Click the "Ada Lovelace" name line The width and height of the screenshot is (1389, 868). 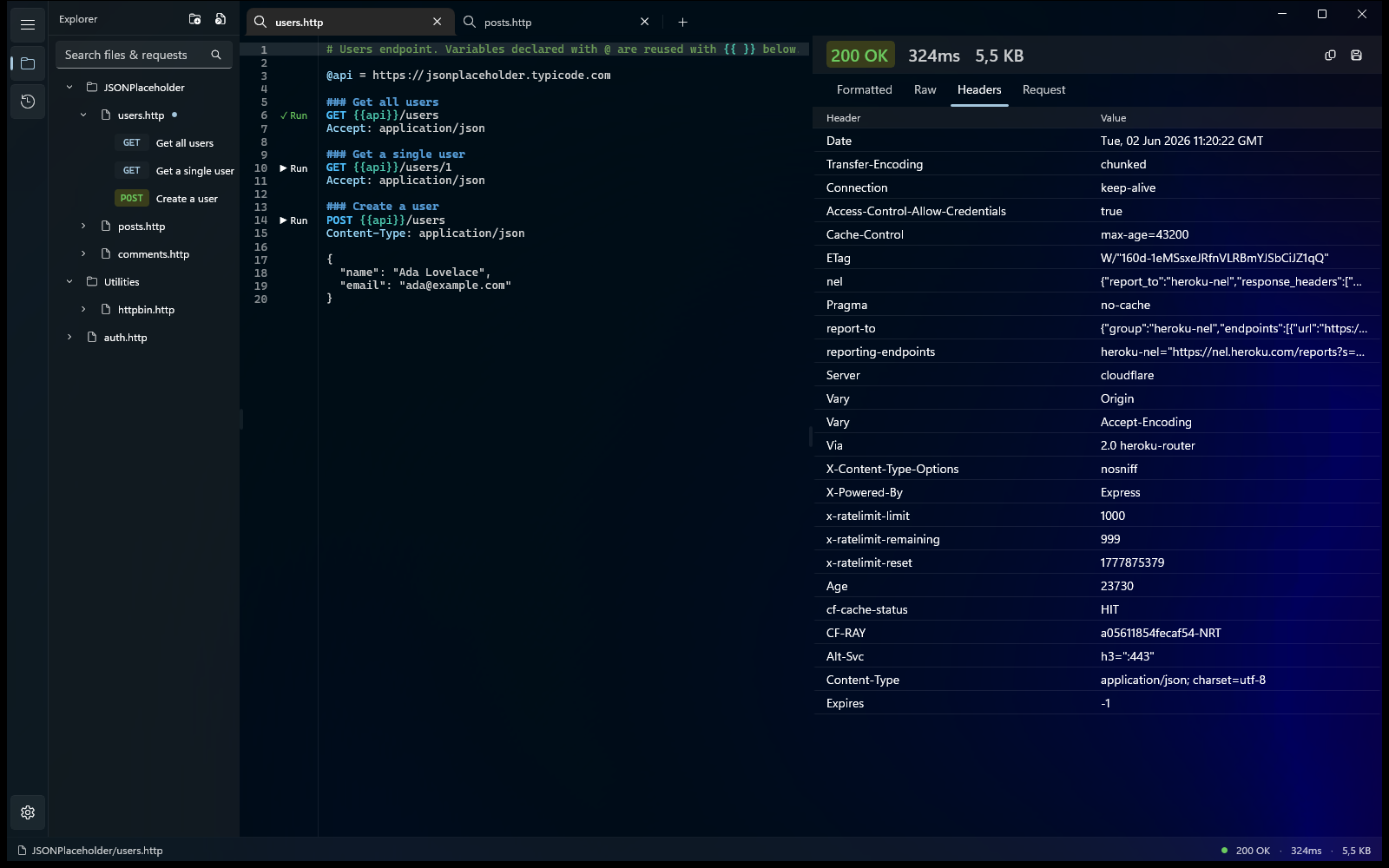(x=415, y=273)
